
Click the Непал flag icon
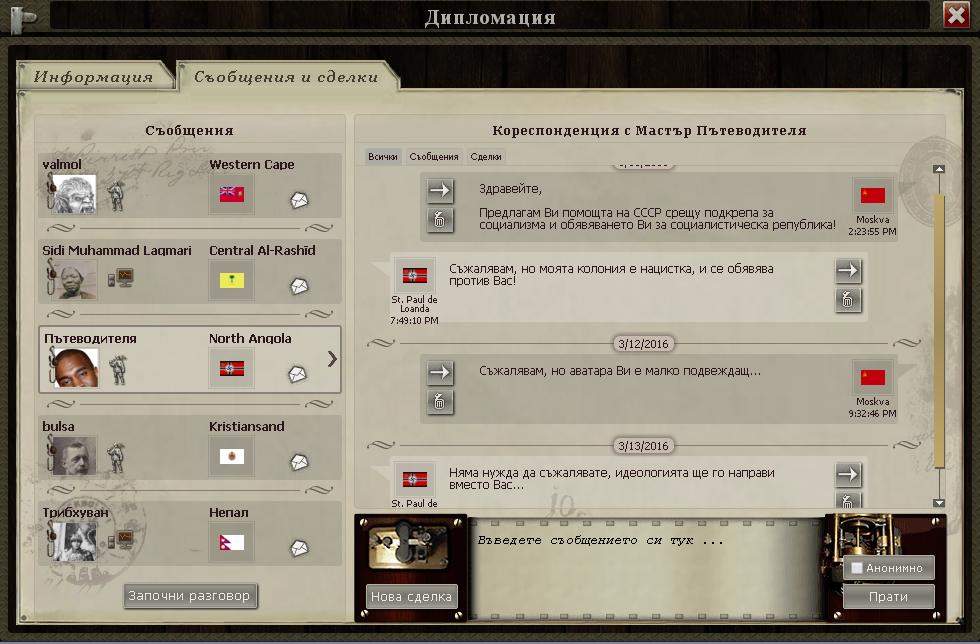(232, 542)
